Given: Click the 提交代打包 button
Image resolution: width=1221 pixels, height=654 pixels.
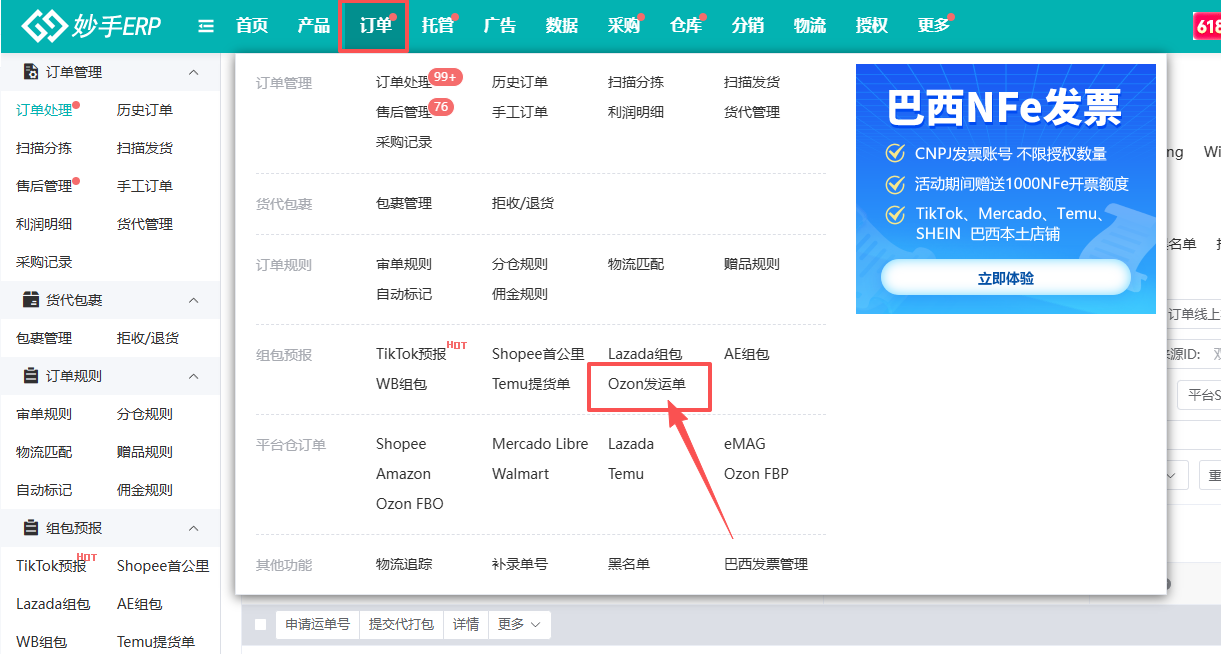Looking at the screenshot, I should pyautogui.click(x=401, y=624).
